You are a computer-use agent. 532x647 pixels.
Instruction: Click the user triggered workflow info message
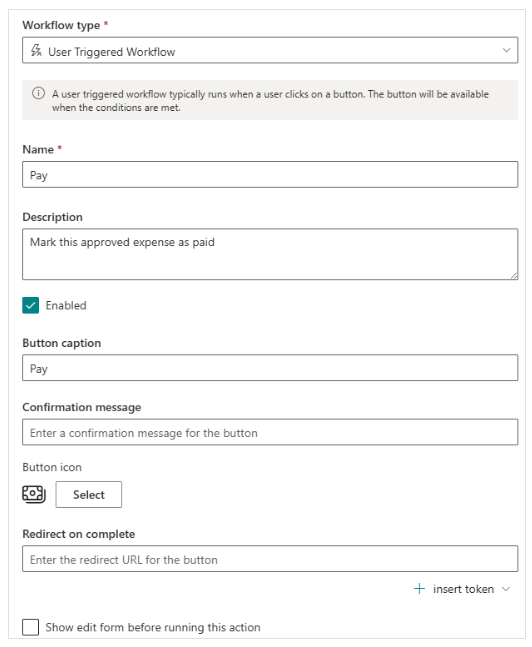[x=270, y=100]
